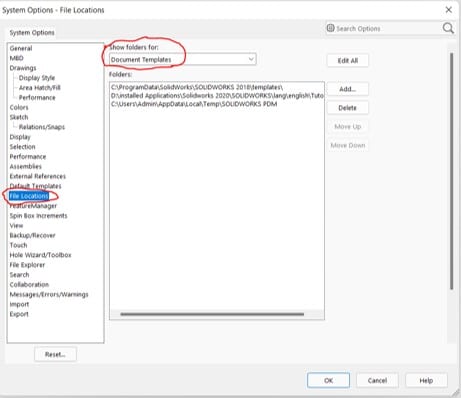This screenshot has height=398, width=461.
Task: Select Sketch in the options tree
Action: click(x=19, y=117)
